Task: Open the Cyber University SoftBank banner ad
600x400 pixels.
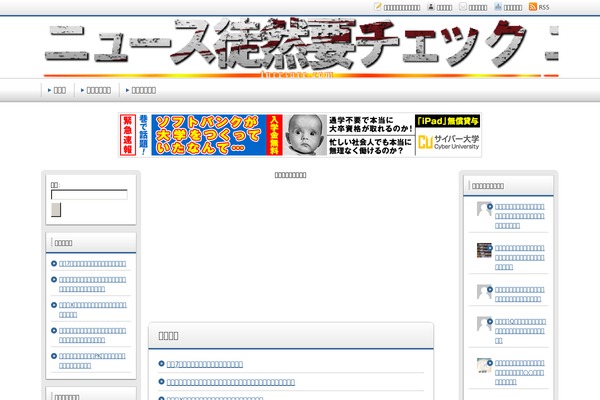Action: 299,134
